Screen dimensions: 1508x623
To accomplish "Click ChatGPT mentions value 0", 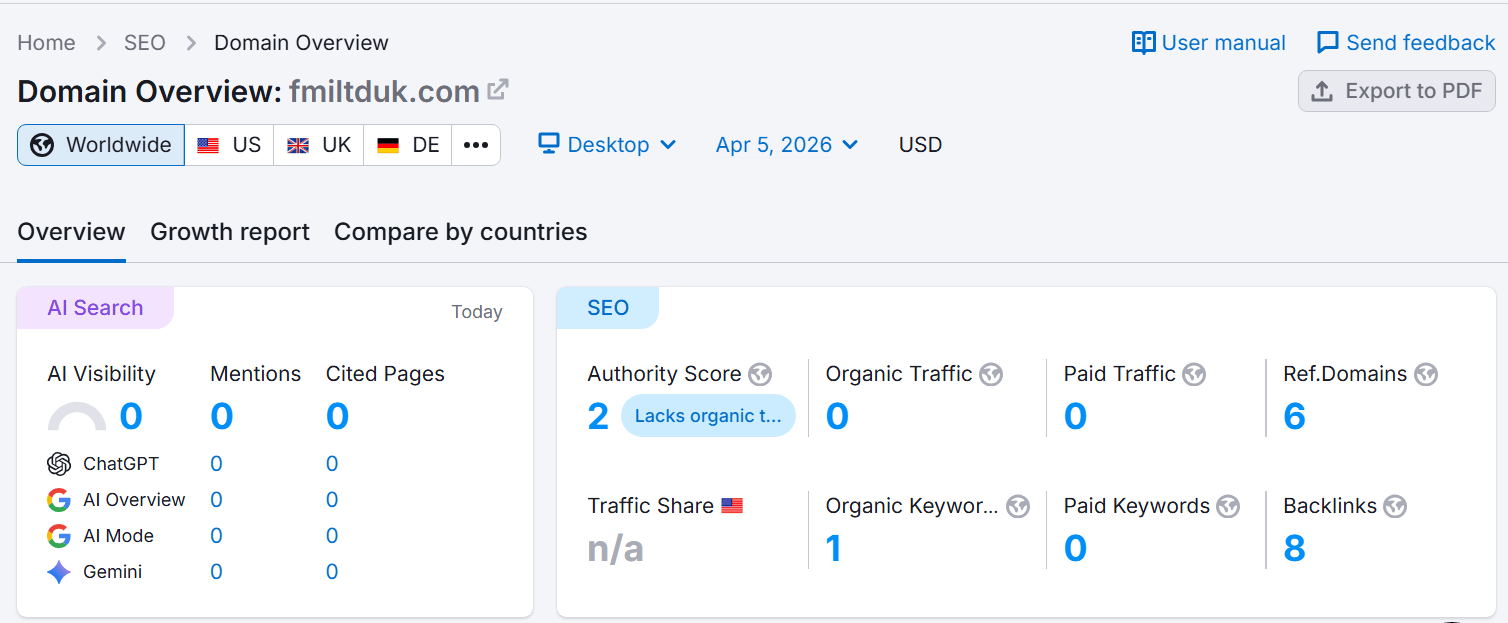I will tap(216, 464).
